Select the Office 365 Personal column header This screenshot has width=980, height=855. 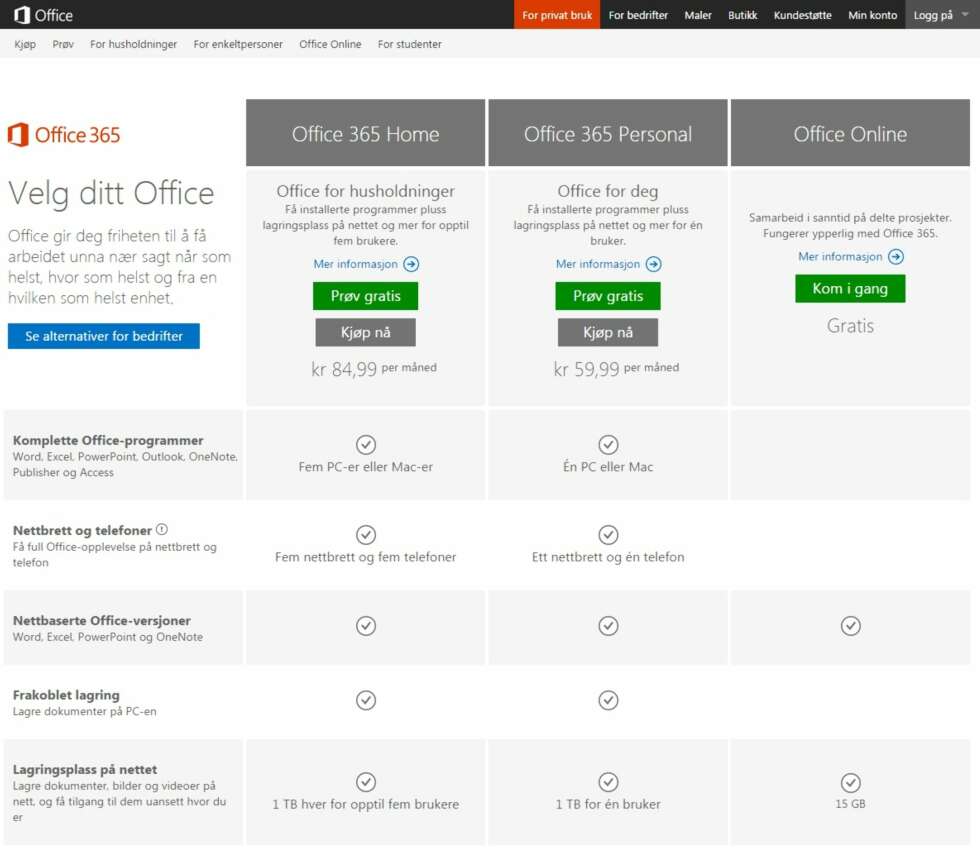click(608, 132)
